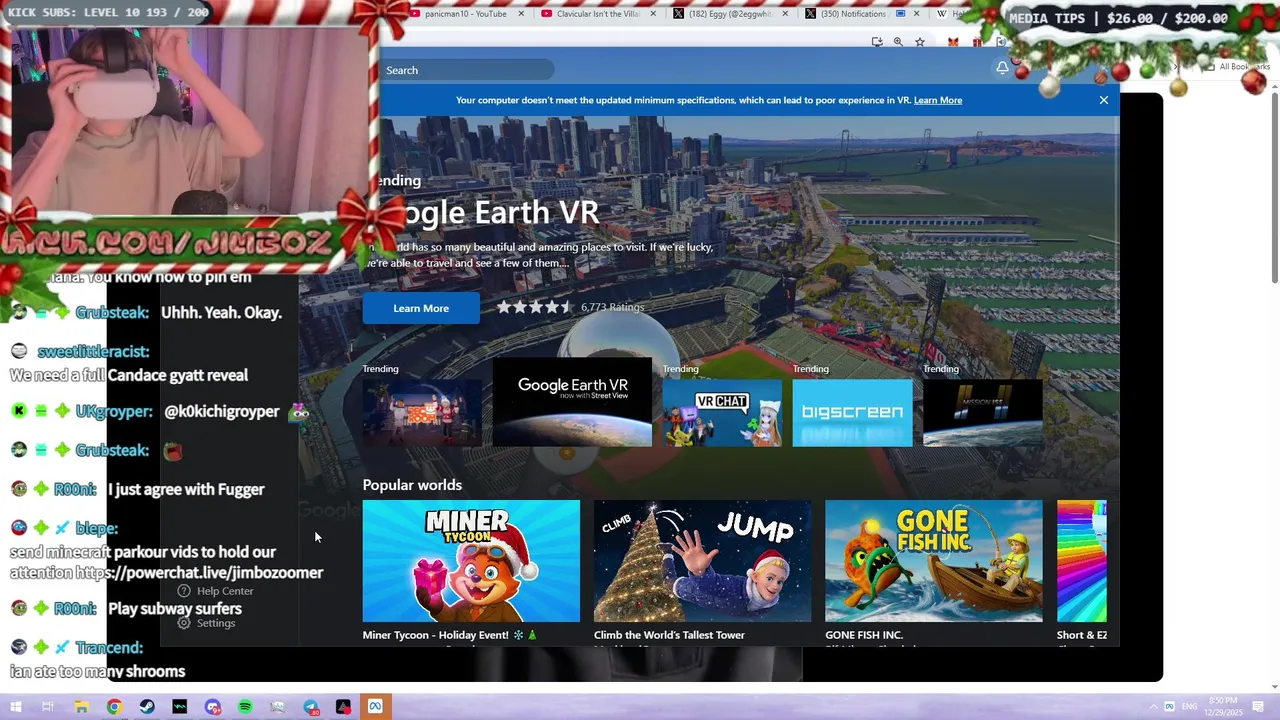Close the (182) Eggy tab

pyautogui.click(x=786, y=14)
